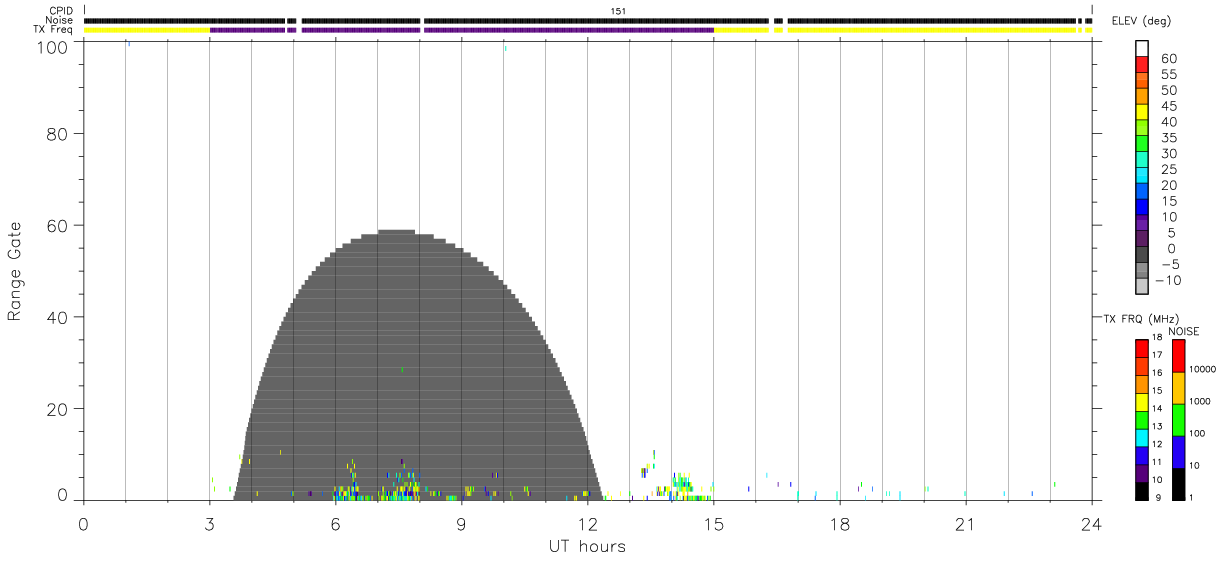Click the 45 label on ELEV scale
This screenshot has height=567, width=1228.
[1169, 107]
